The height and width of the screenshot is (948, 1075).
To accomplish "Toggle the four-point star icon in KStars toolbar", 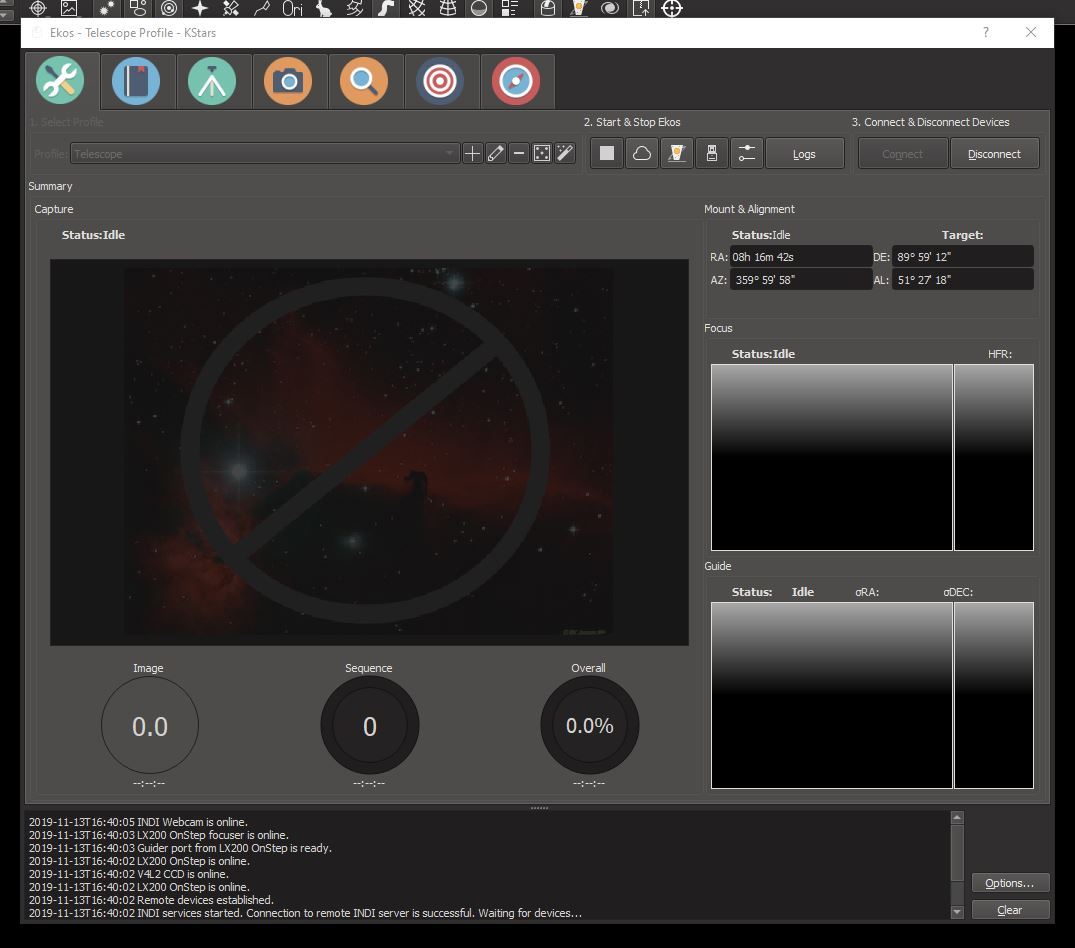I will (200, 8).
